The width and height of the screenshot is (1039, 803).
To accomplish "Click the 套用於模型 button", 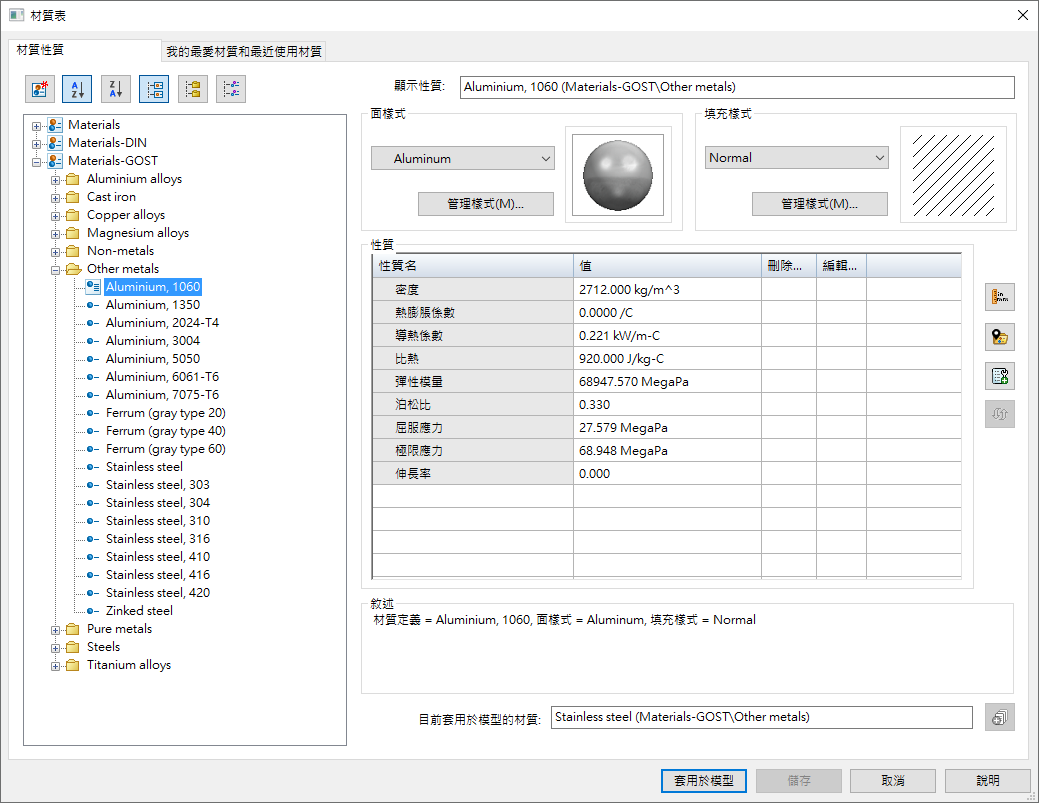I will (703, 781).
